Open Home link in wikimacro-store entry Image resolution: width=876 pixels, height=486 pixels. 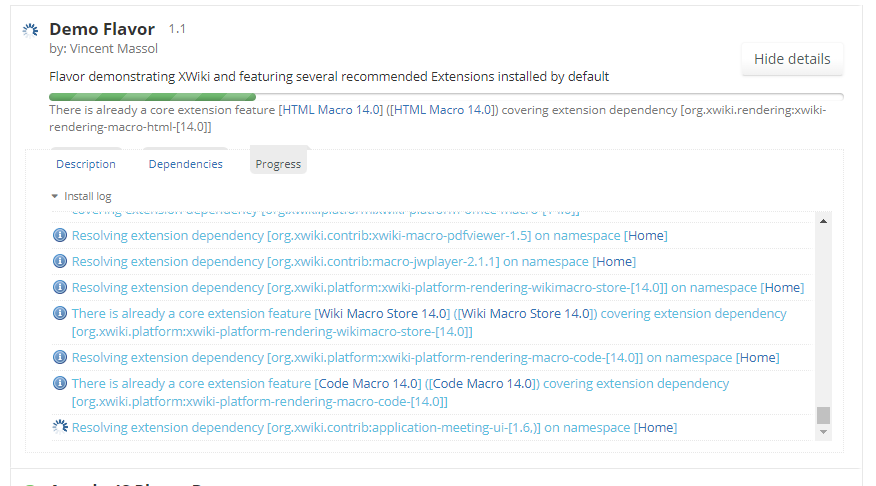[x=782, y=288]
